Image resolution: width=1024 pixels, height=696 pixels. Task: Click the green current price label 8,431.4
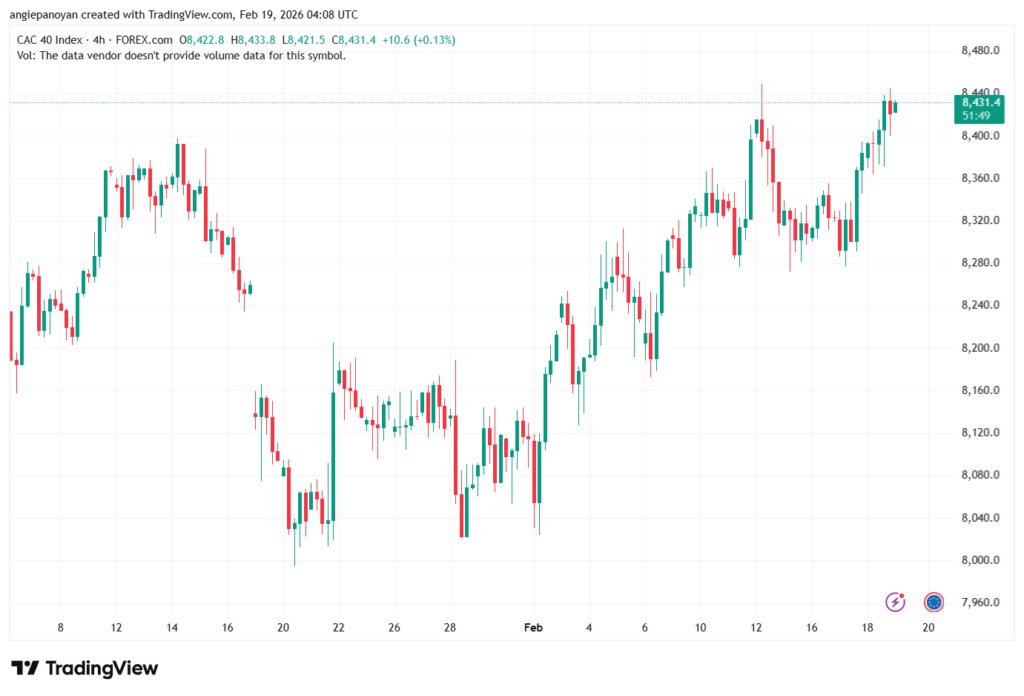[980, 102]
